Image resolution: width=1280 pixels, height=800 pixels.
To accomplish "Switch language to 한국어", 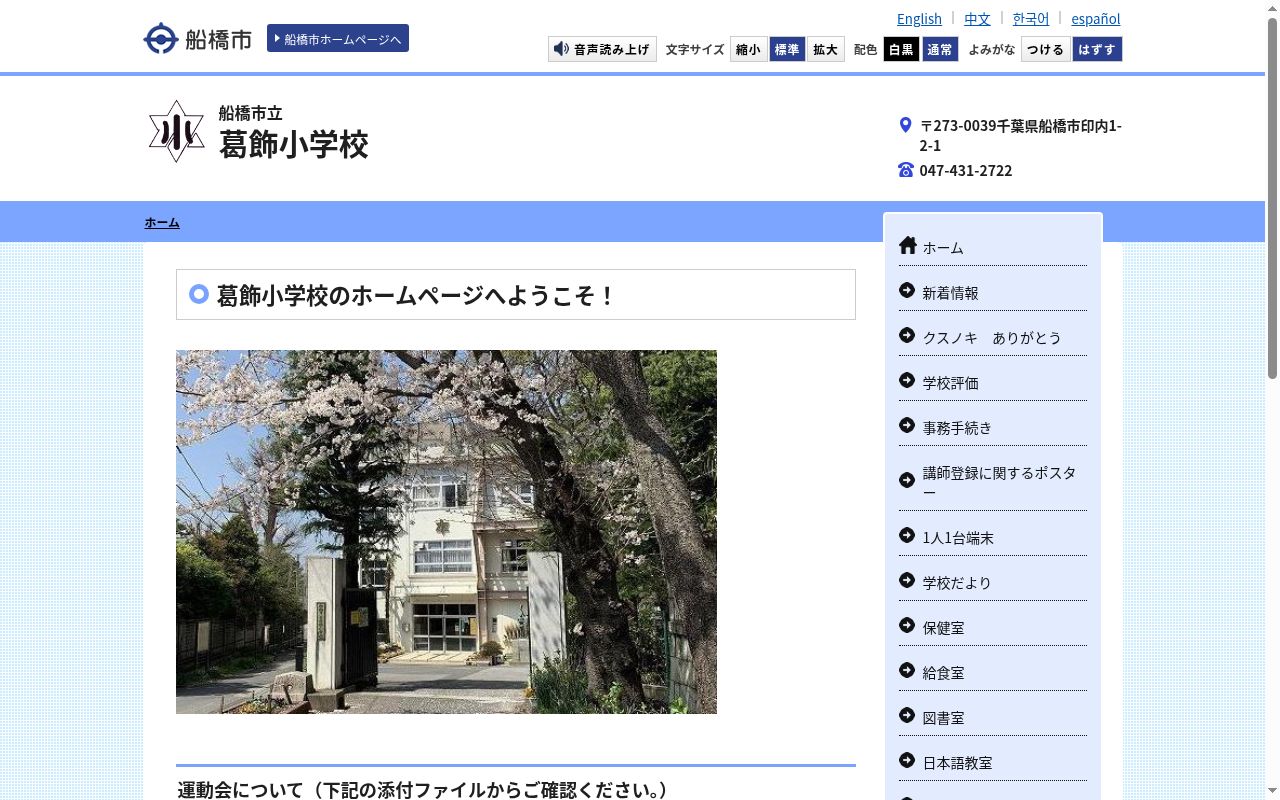I will [x=1031, y=18].
